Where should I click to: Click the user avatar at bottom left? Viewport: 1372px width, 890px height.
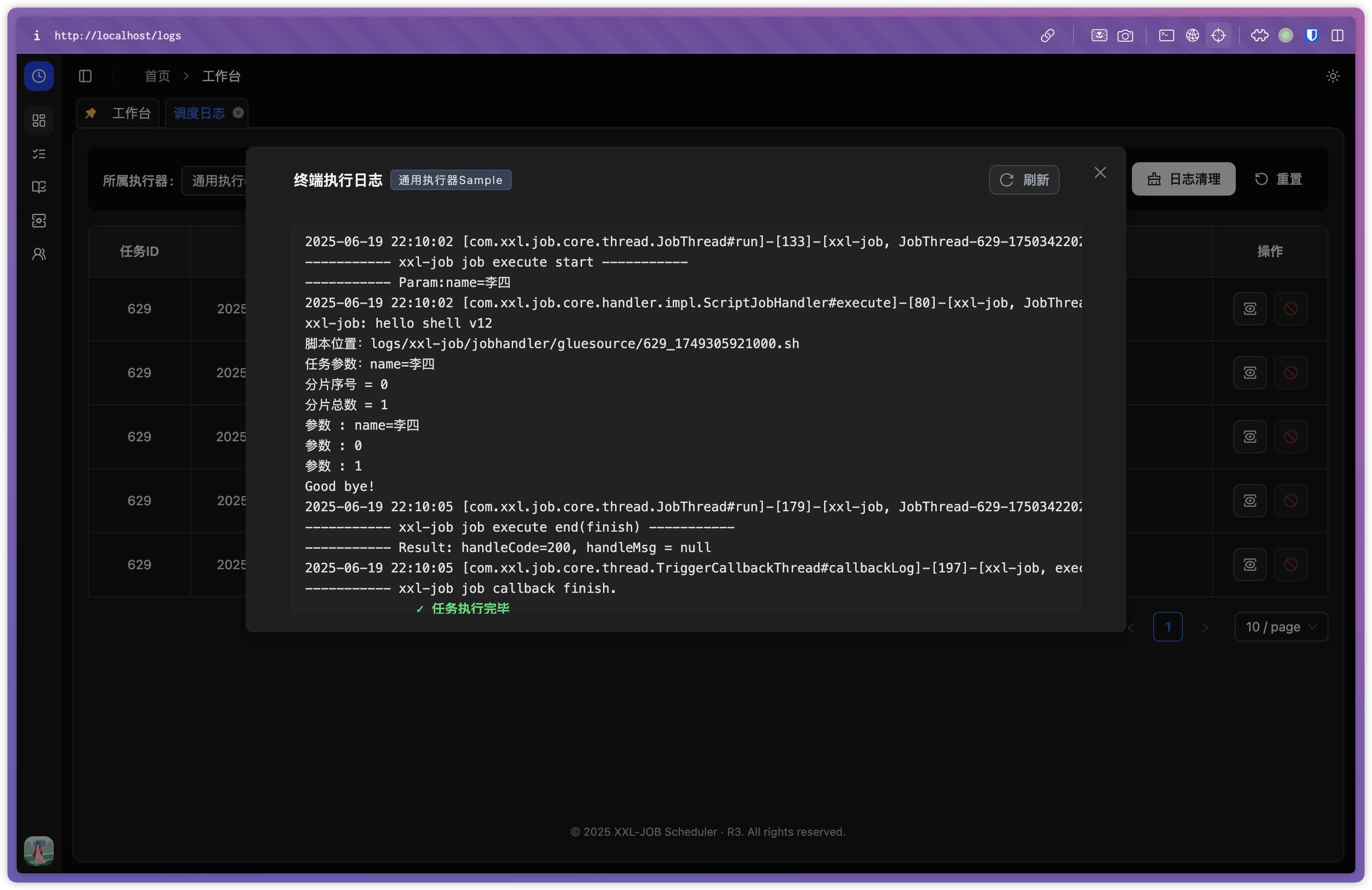point(38,851)
